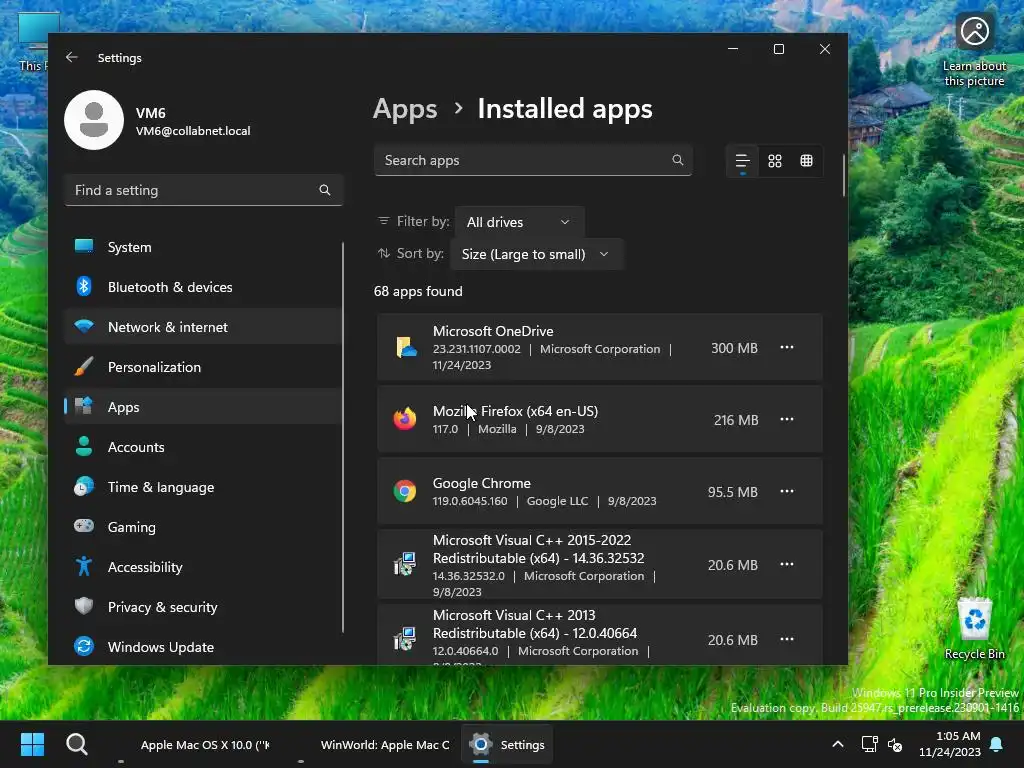Open the Sort by Size dropdown
The image size is (1024, 768).
536,254
